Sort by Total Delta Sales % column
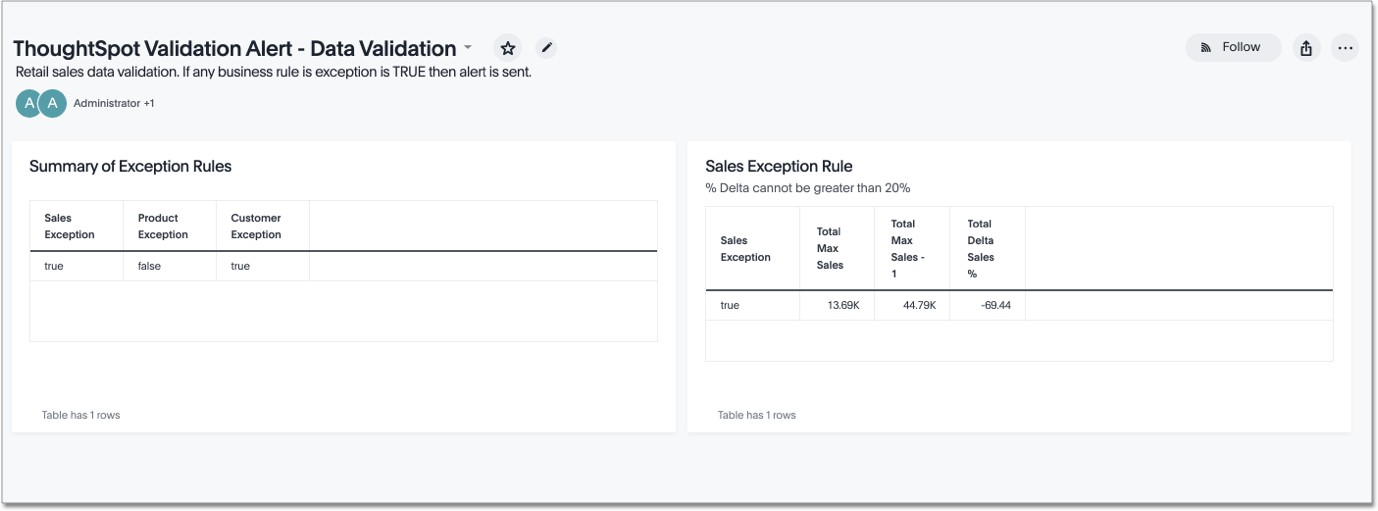This screenshot has height=511, width=1378. pos(981,248)
